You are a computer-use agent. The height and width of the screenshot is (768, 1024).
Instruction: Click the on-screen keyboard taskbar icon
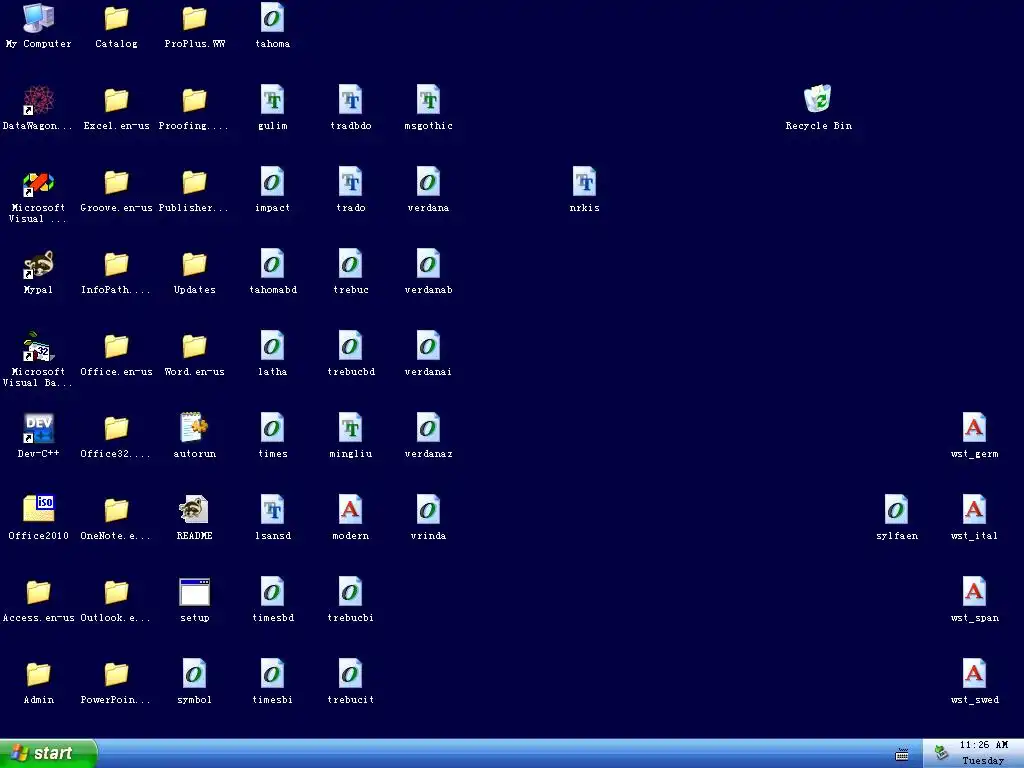tap(902, 755)
